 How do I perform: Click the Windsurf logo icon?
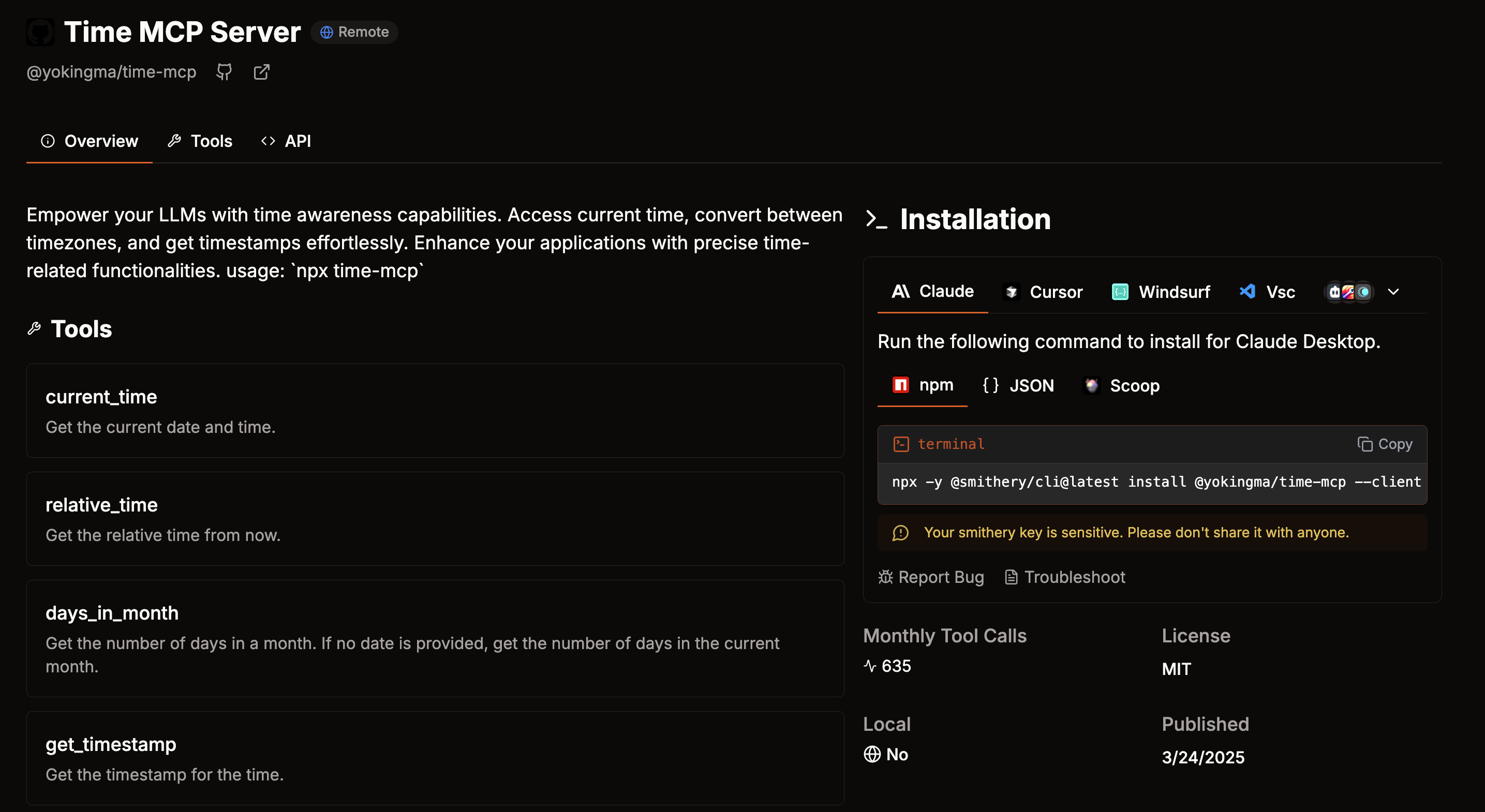[1120, 292]
